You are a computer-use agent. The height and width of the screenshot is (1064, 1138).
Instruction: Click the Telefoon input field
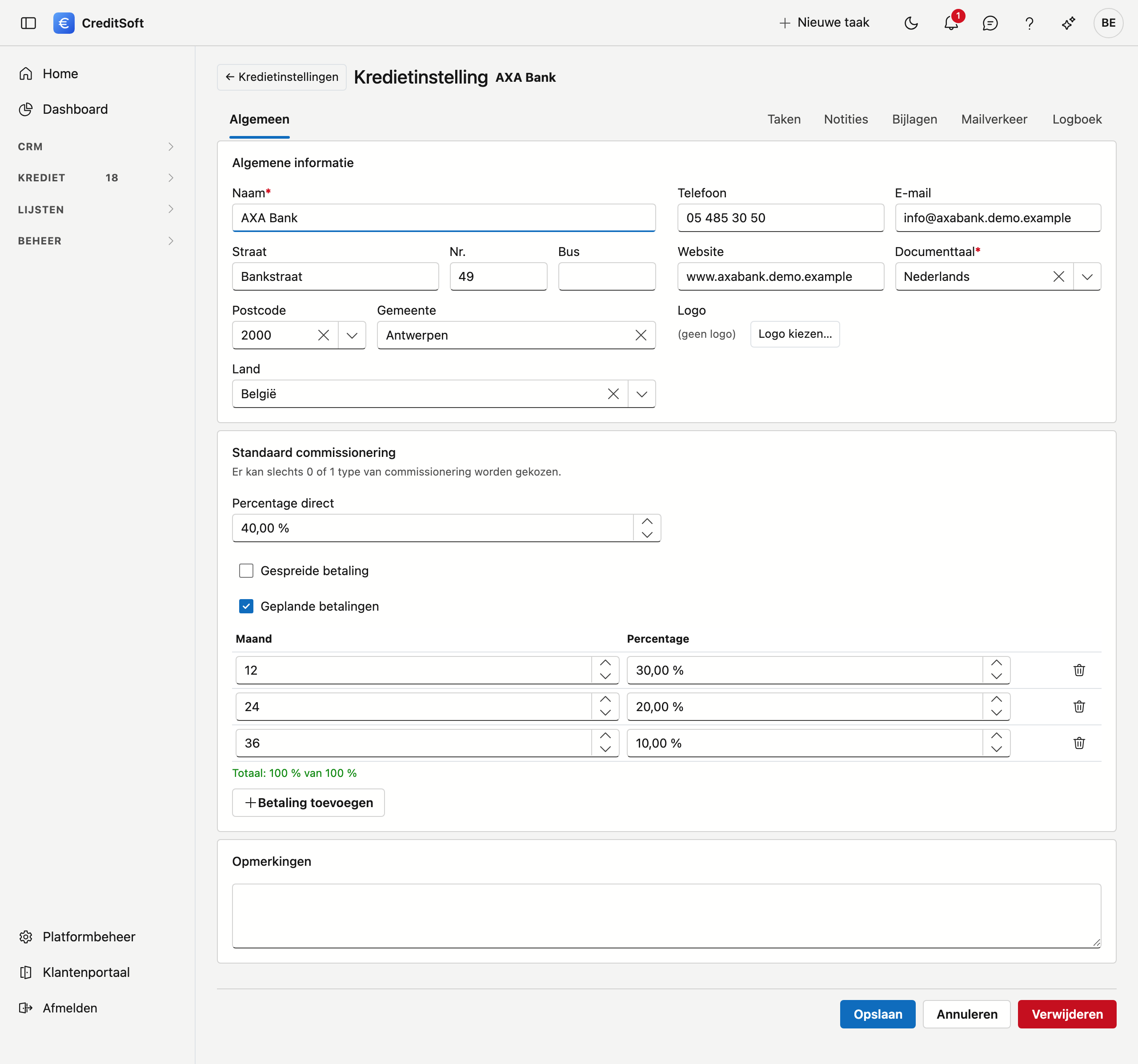780,218
